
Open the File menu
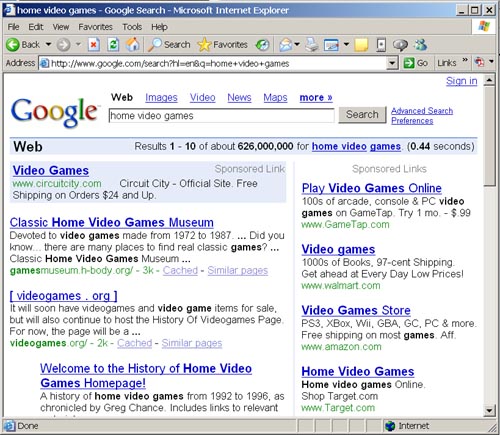click(13, 27)
